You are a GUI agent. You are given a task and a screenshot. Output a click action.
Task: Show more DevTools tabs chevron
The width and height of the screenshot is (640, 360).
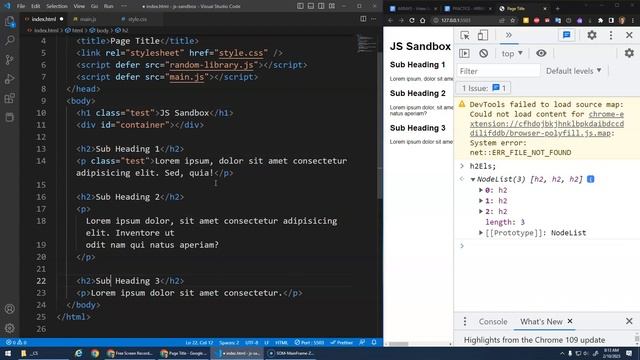point(509,35)
